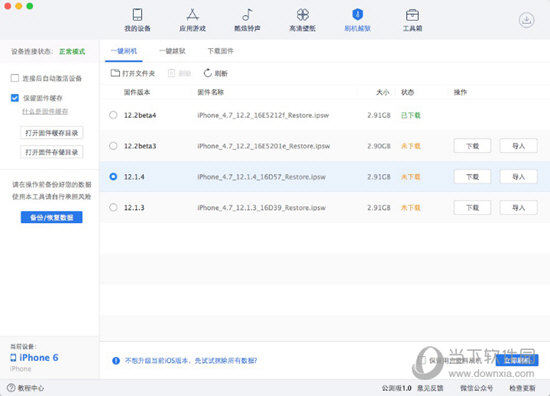550x396 pixels.
Task: Open the 应用游戏 apps and games section
Action: 192,20
